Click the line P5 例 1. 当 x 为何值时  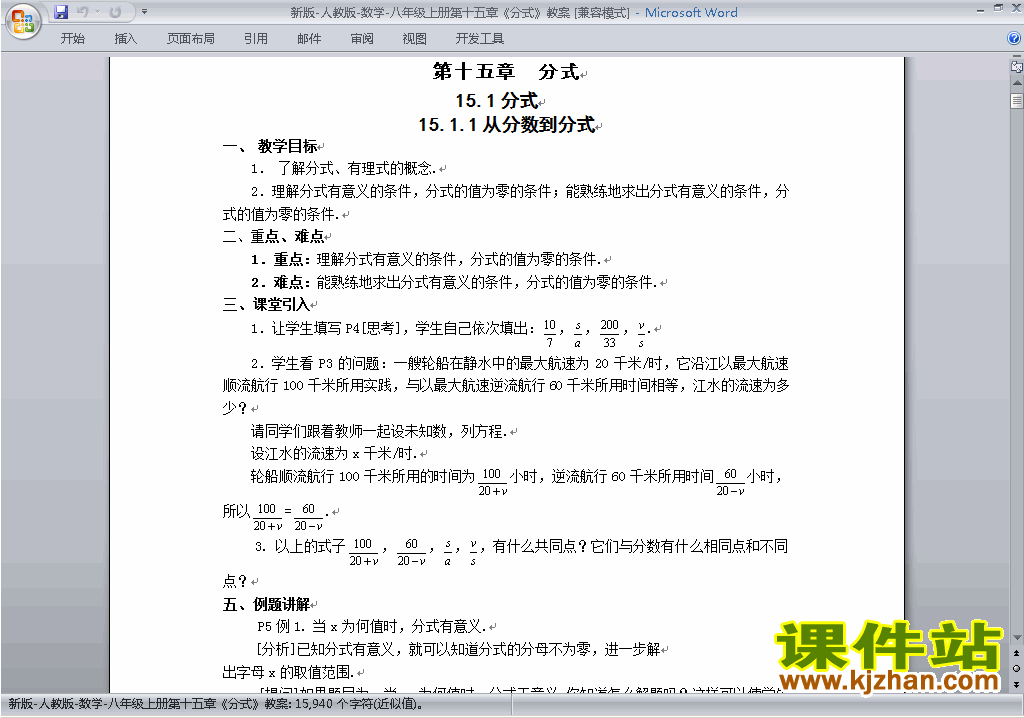(x=371, y=627)
